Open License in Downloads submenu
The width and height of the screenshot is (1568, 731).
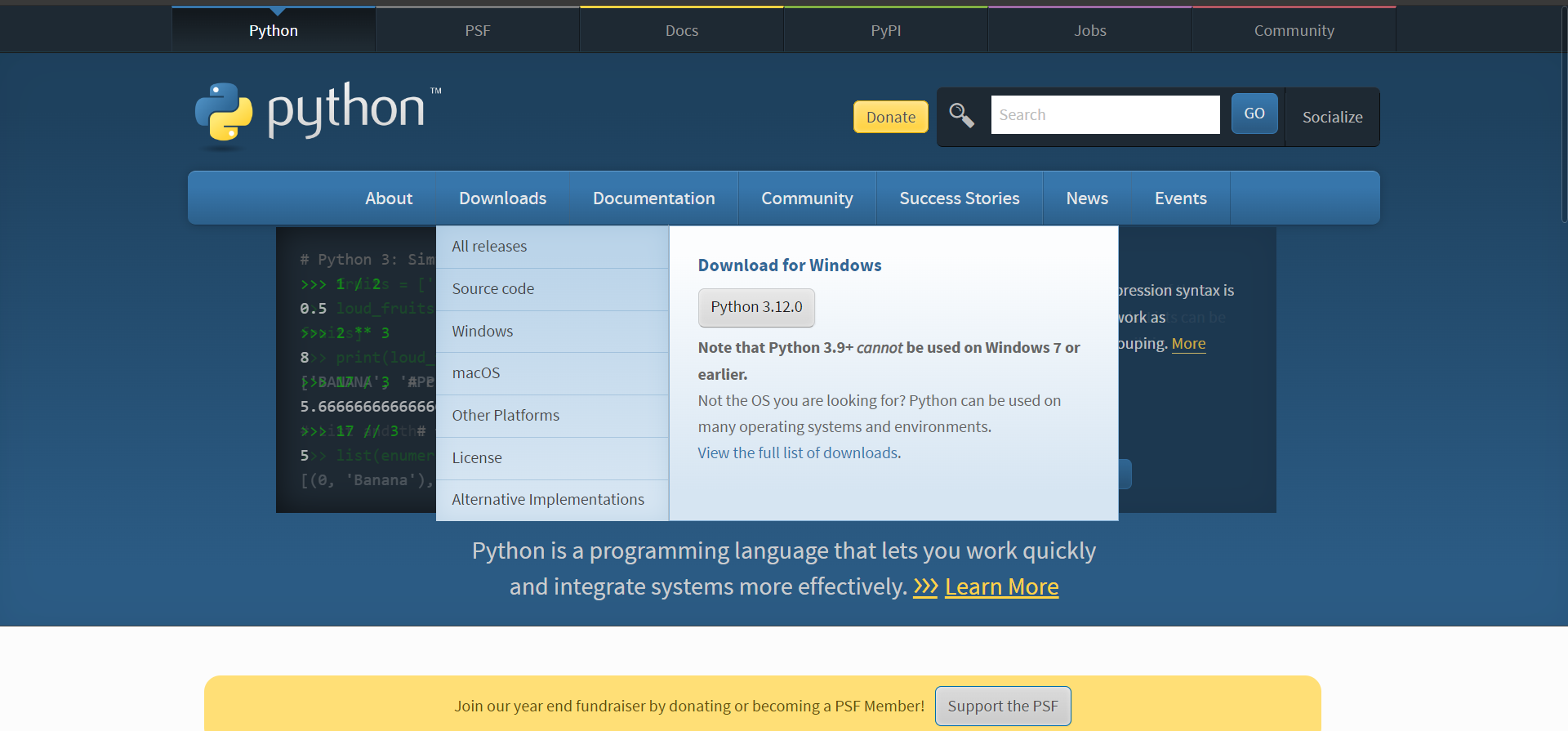552,458
